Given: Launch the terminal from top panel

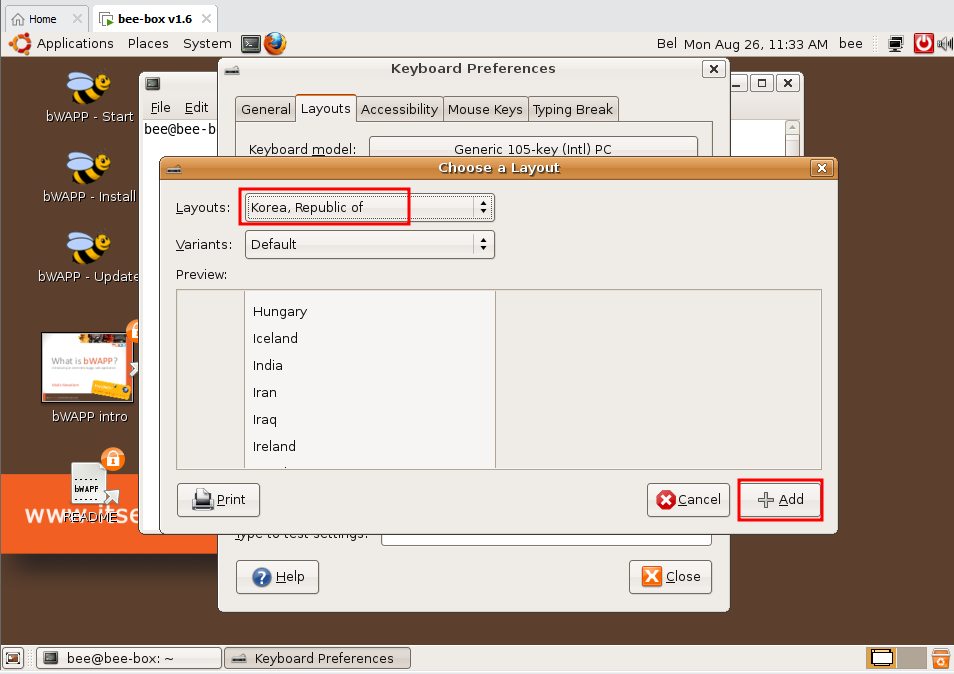Looking at the screenshot, I should [251, 44].
